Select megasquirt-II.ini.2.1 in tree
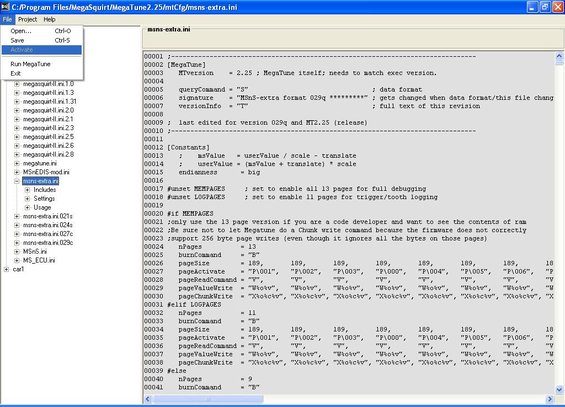Viewport: 565px width, 407px height. [x=48, y=119]
